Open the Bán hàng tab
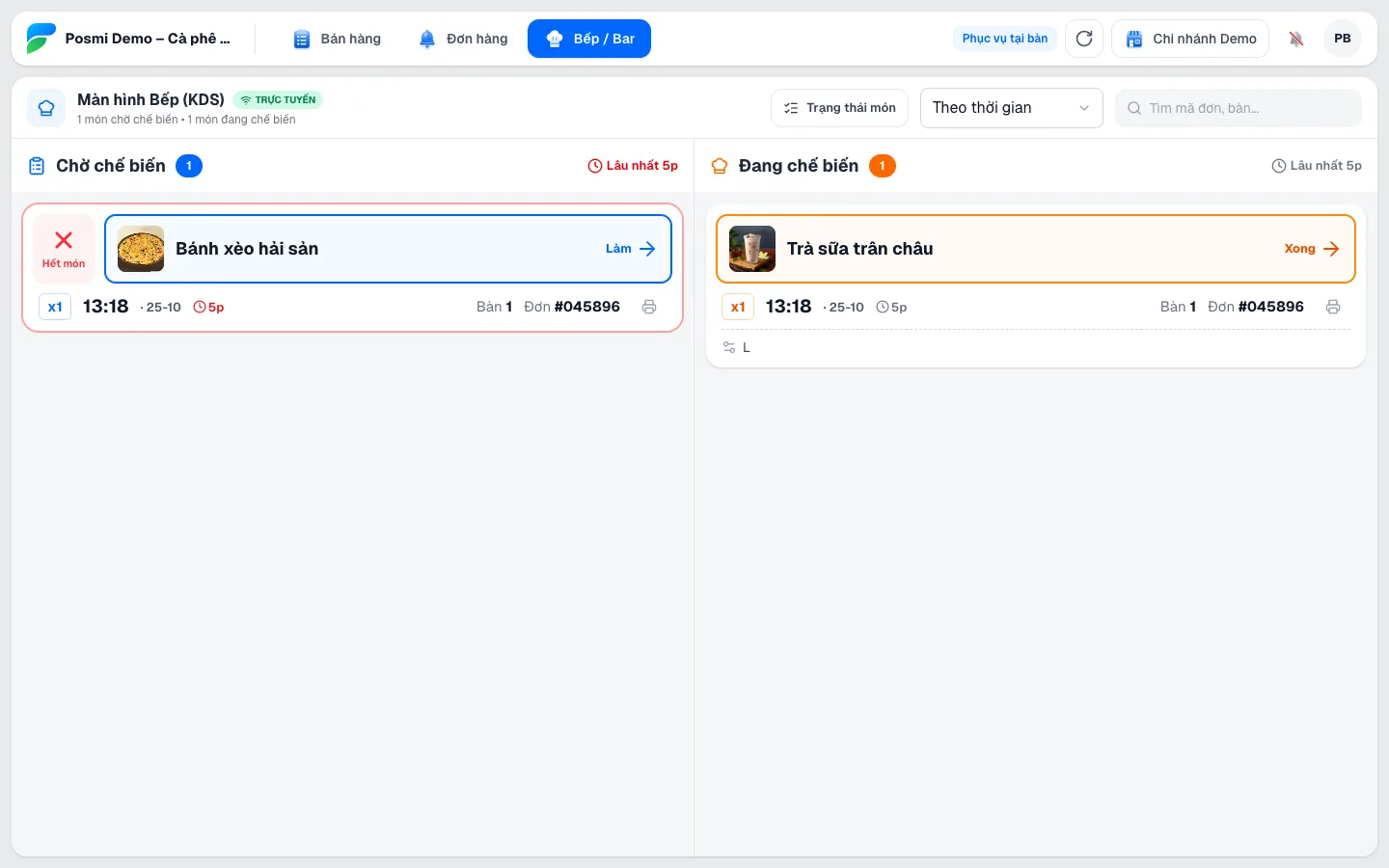The height and width of the screenshot is (868, 1389). [x=337, y=39]
